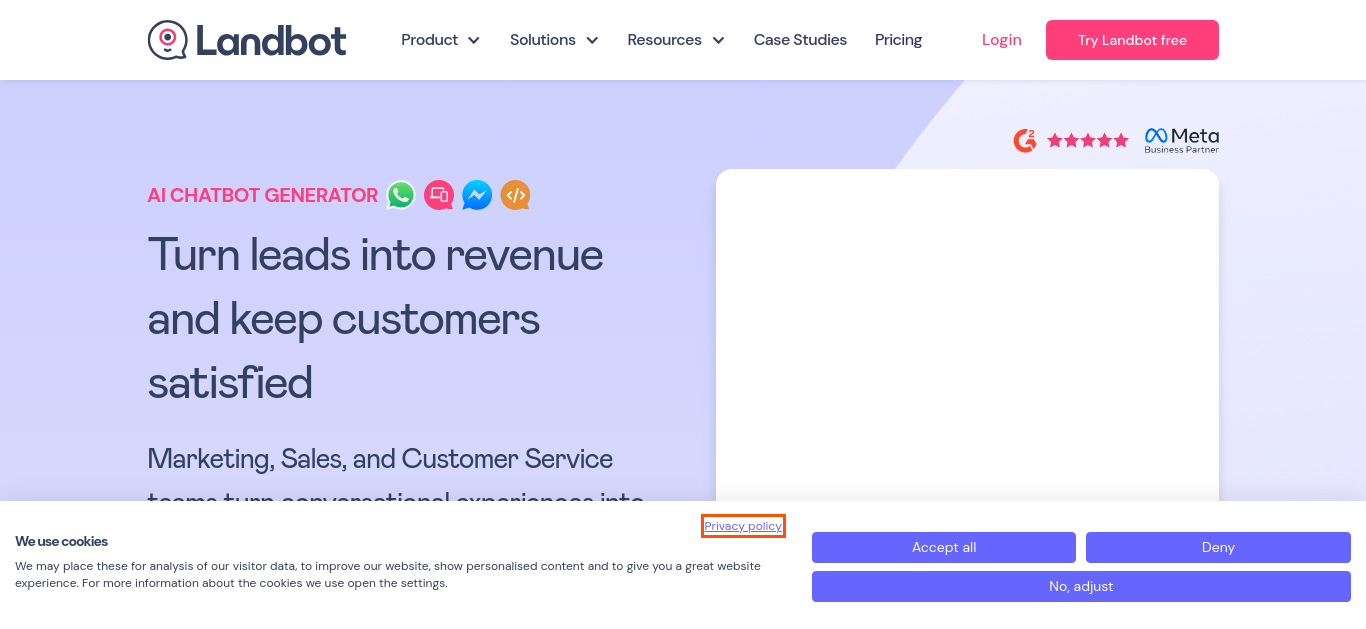1366x629 pixels.
Task: Click the Landbot logo icon
Action: [x=167, y=40]
